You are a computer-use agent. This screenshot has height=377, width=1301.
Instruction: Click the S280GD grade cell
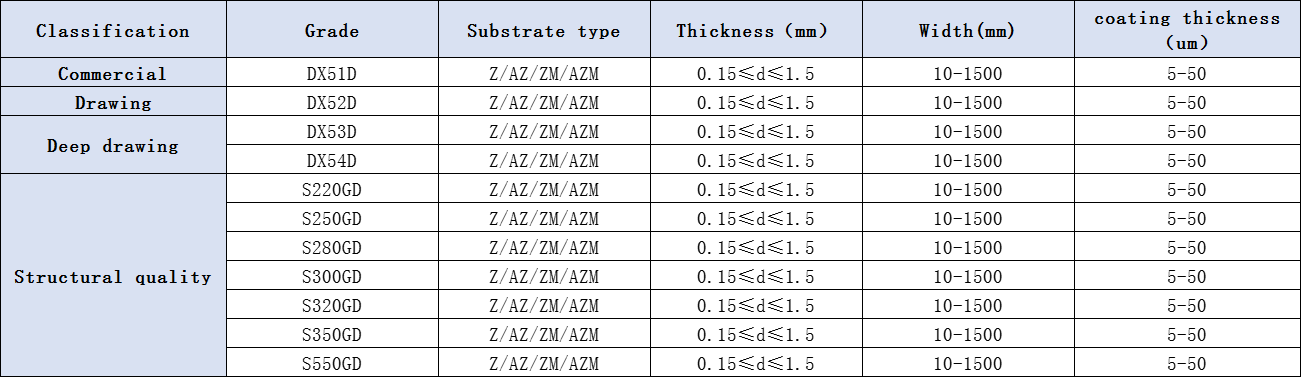pos(332,247)
